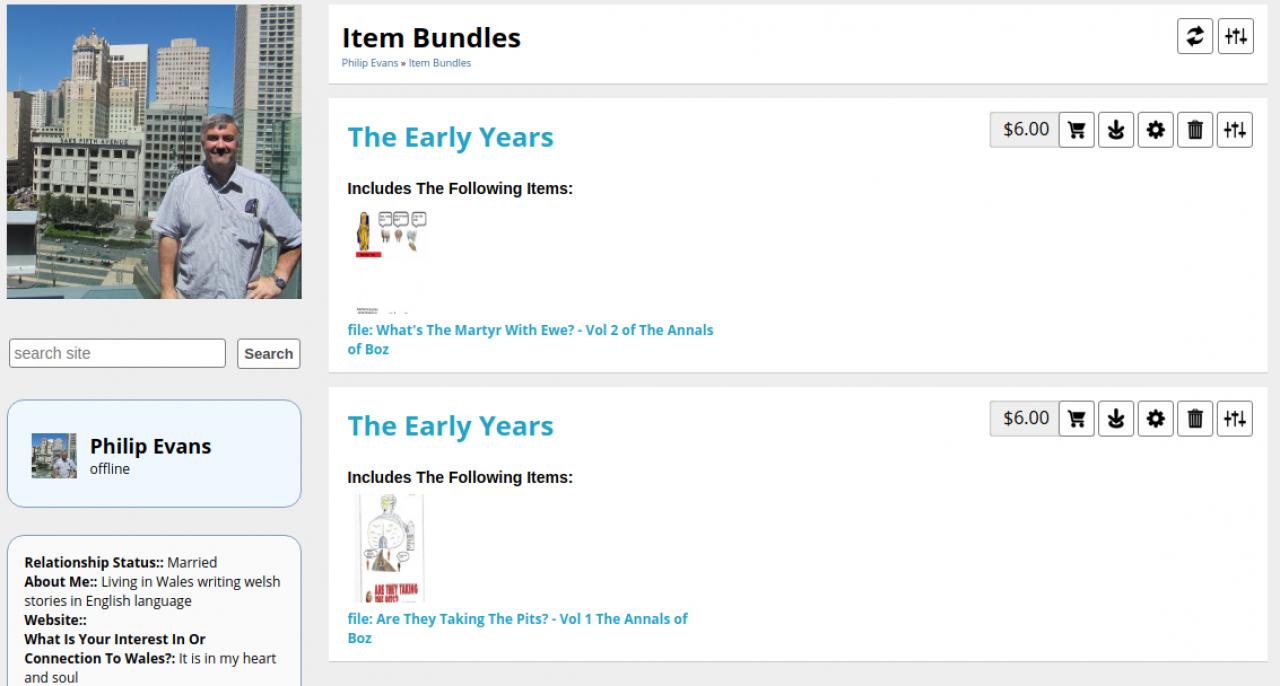
Task: Click the refresh icon in Item Bundles header
Action: pyautogui.click(x=1195, y=37)
